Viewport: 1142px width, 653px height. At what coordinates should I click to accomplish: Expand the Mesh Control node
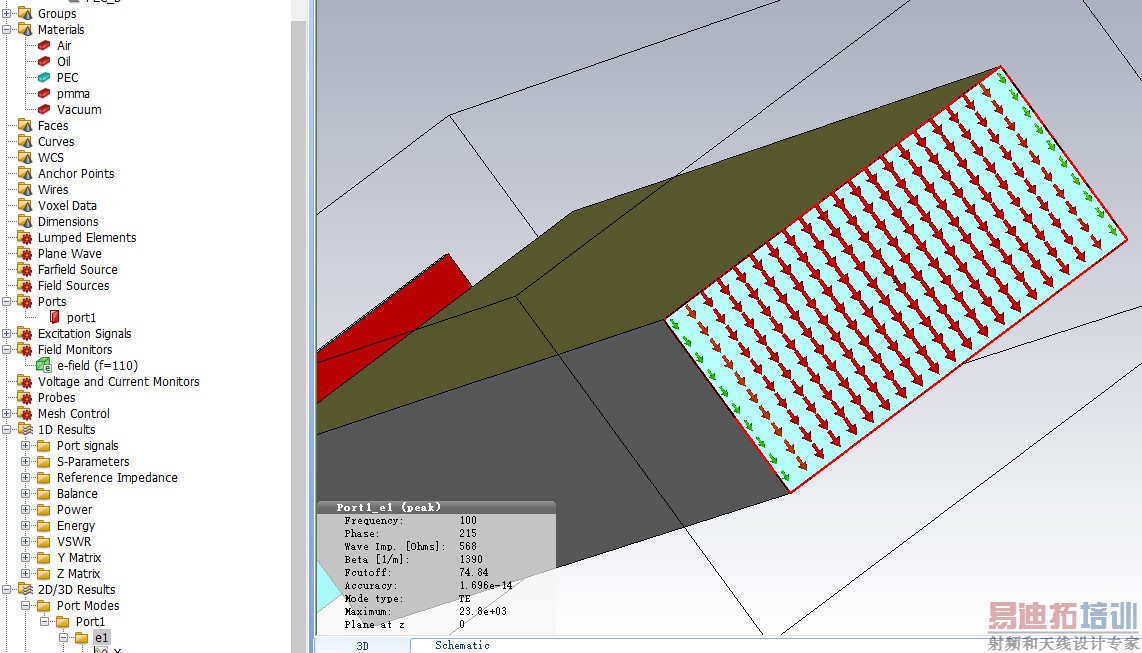click(7, 413)
